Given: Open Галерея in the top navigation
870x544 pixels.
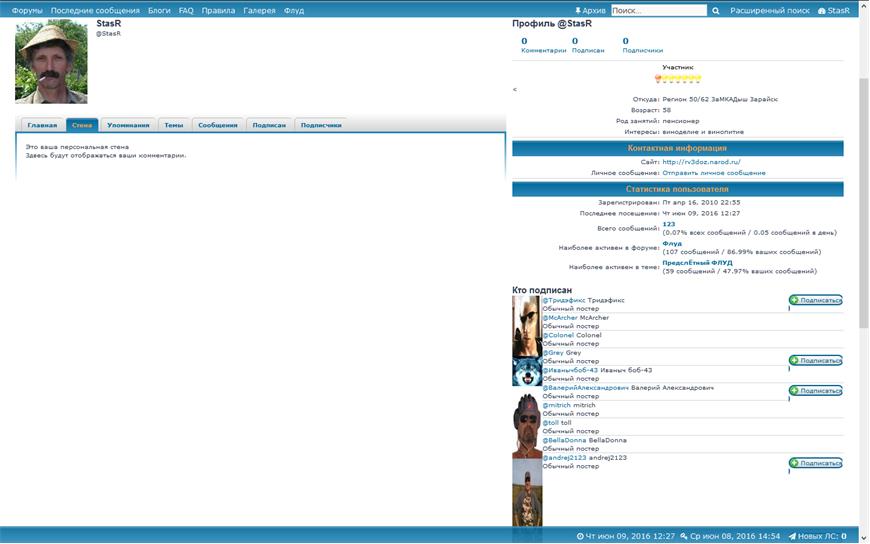Looking at the screenshot, I should pos(259,10).
